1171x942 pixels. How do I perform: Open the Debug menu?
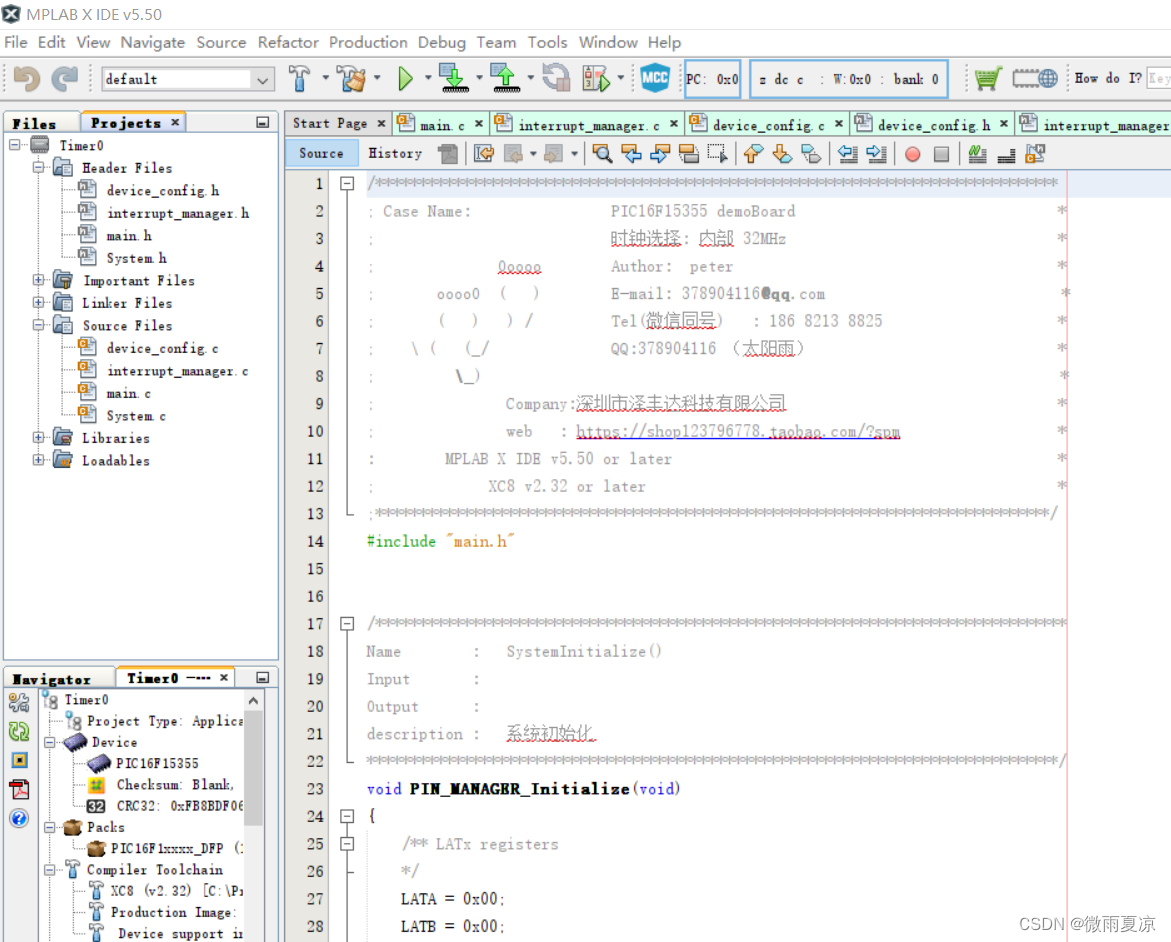tap(441, 43)
